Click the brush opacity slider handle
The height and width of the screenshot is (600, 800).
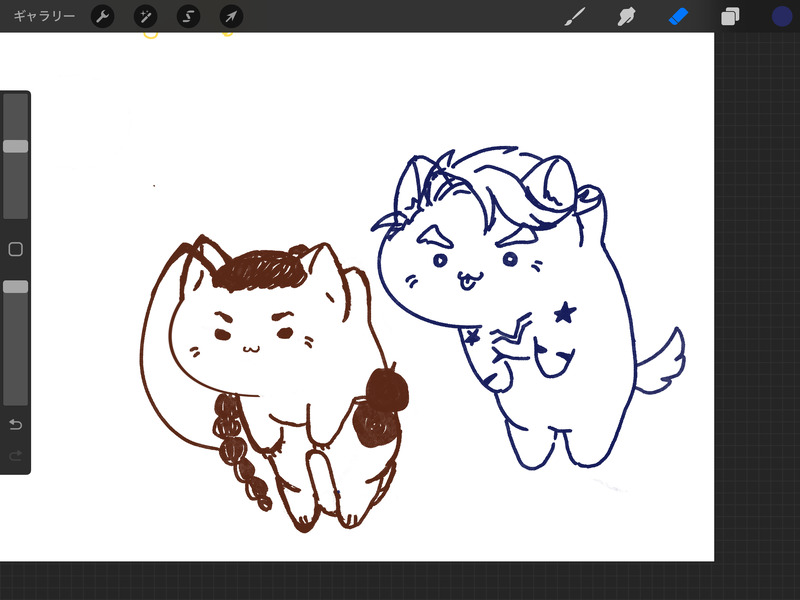pos(16,287)
